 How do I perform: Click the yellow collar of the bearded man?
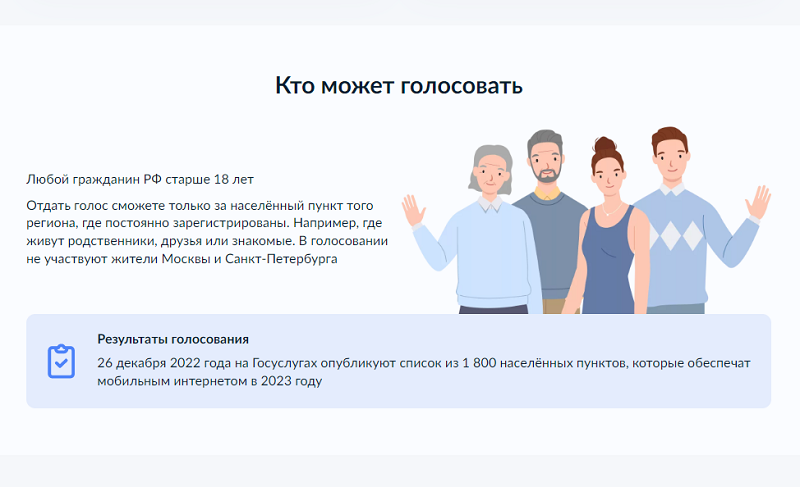tap(547, 194)
